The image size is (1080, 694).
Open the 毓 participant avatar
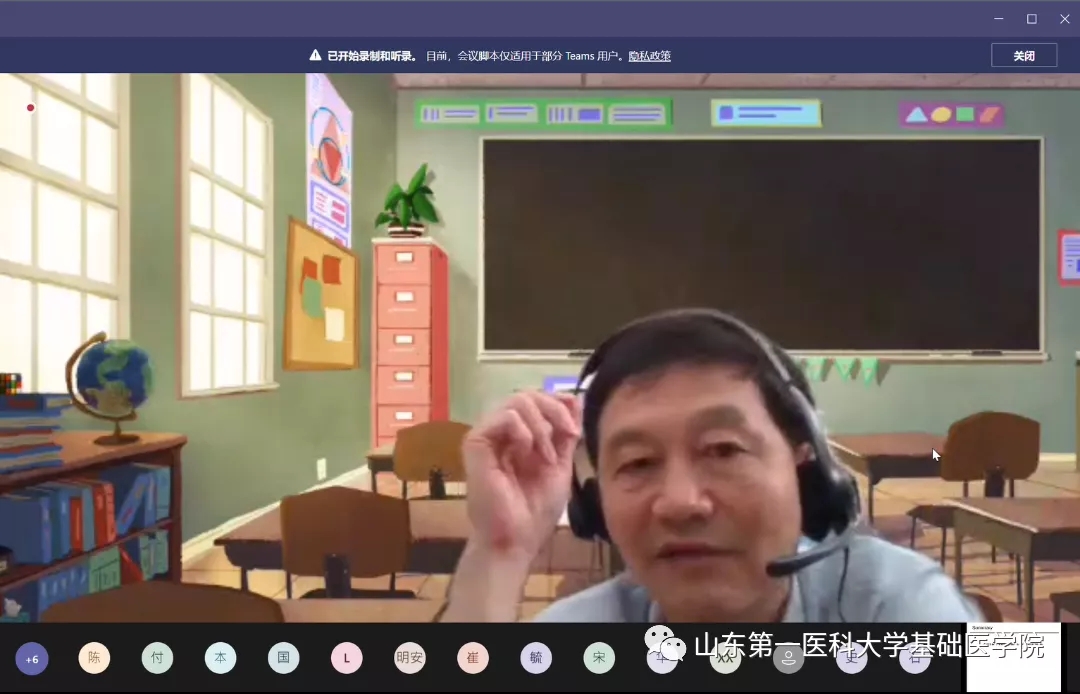point(536,658)
